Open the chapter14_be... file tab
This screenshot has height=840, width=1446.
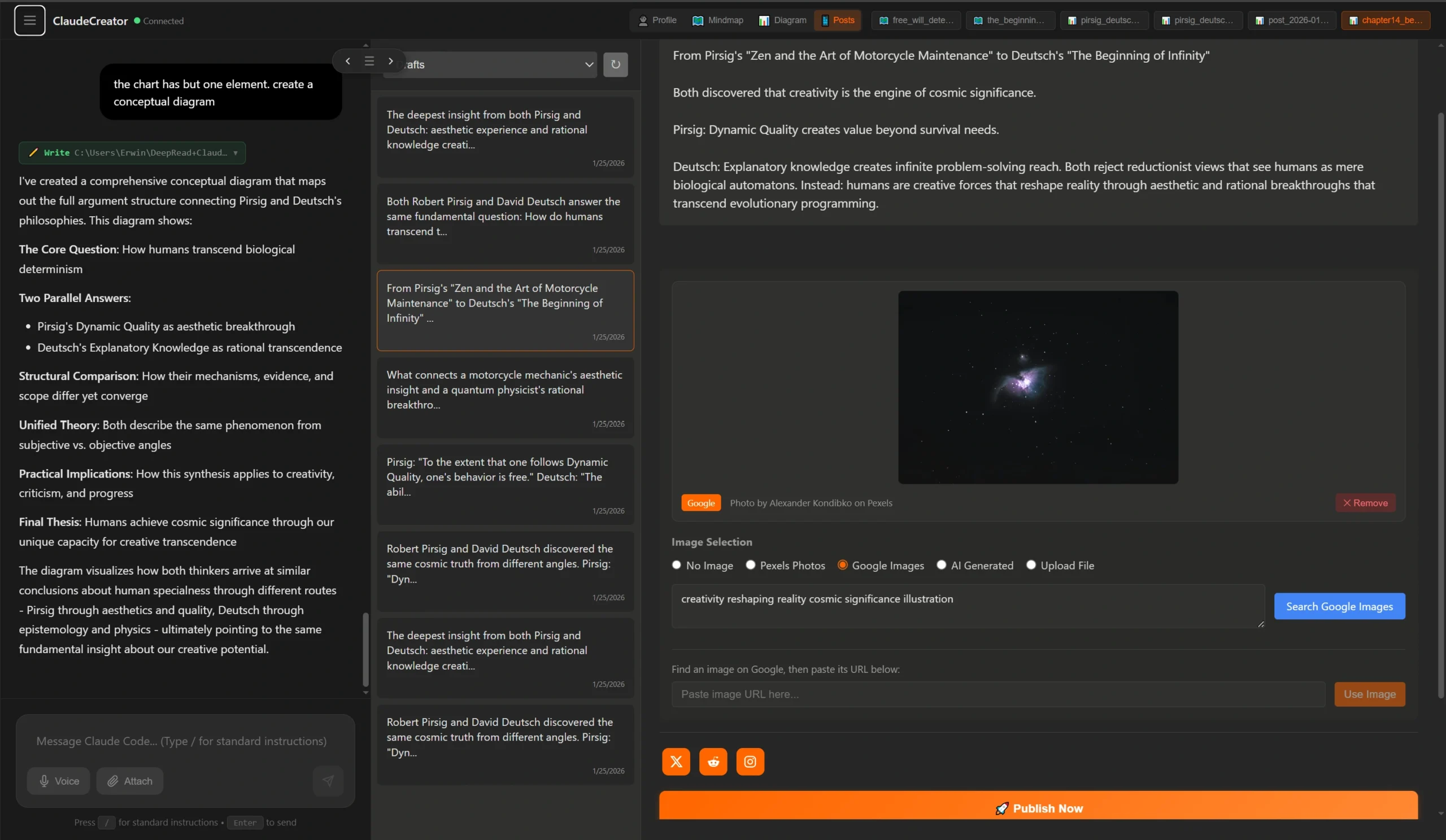[1385, 21]
